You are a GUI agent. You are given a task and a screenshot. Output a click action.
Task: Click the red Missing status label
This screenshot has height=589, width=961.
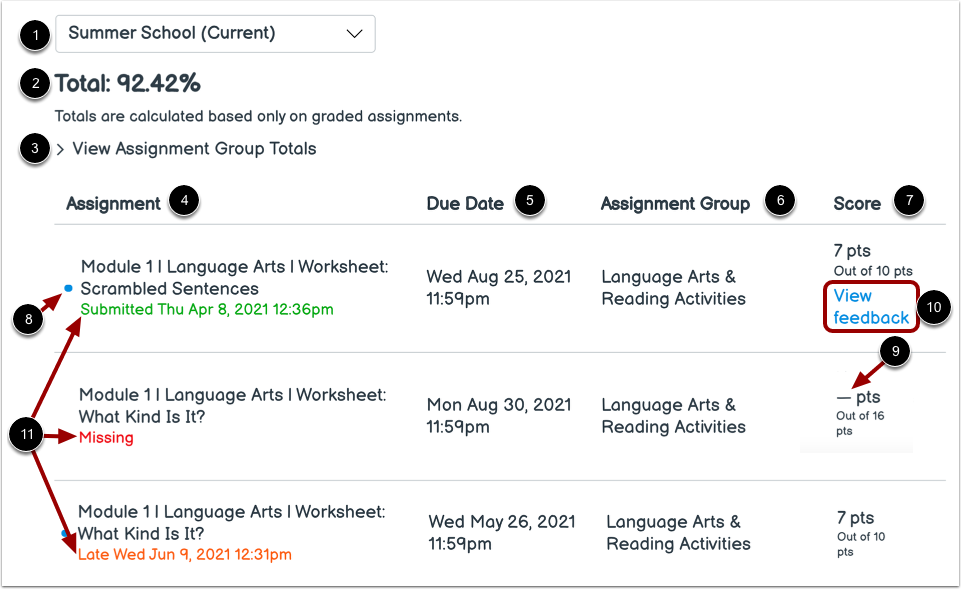point(105,437)
